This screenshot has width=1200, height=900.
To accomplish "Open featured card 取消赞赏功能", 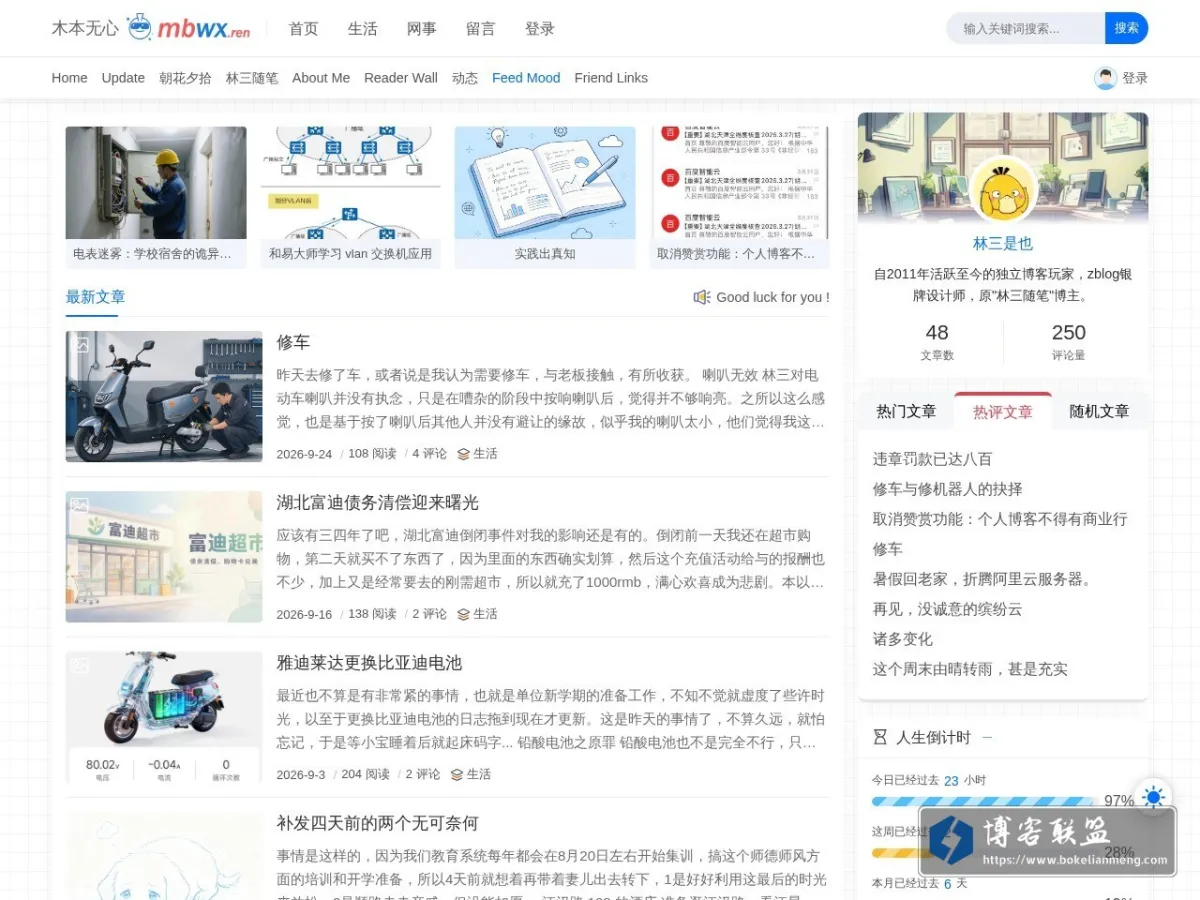I will pos(739,197).
